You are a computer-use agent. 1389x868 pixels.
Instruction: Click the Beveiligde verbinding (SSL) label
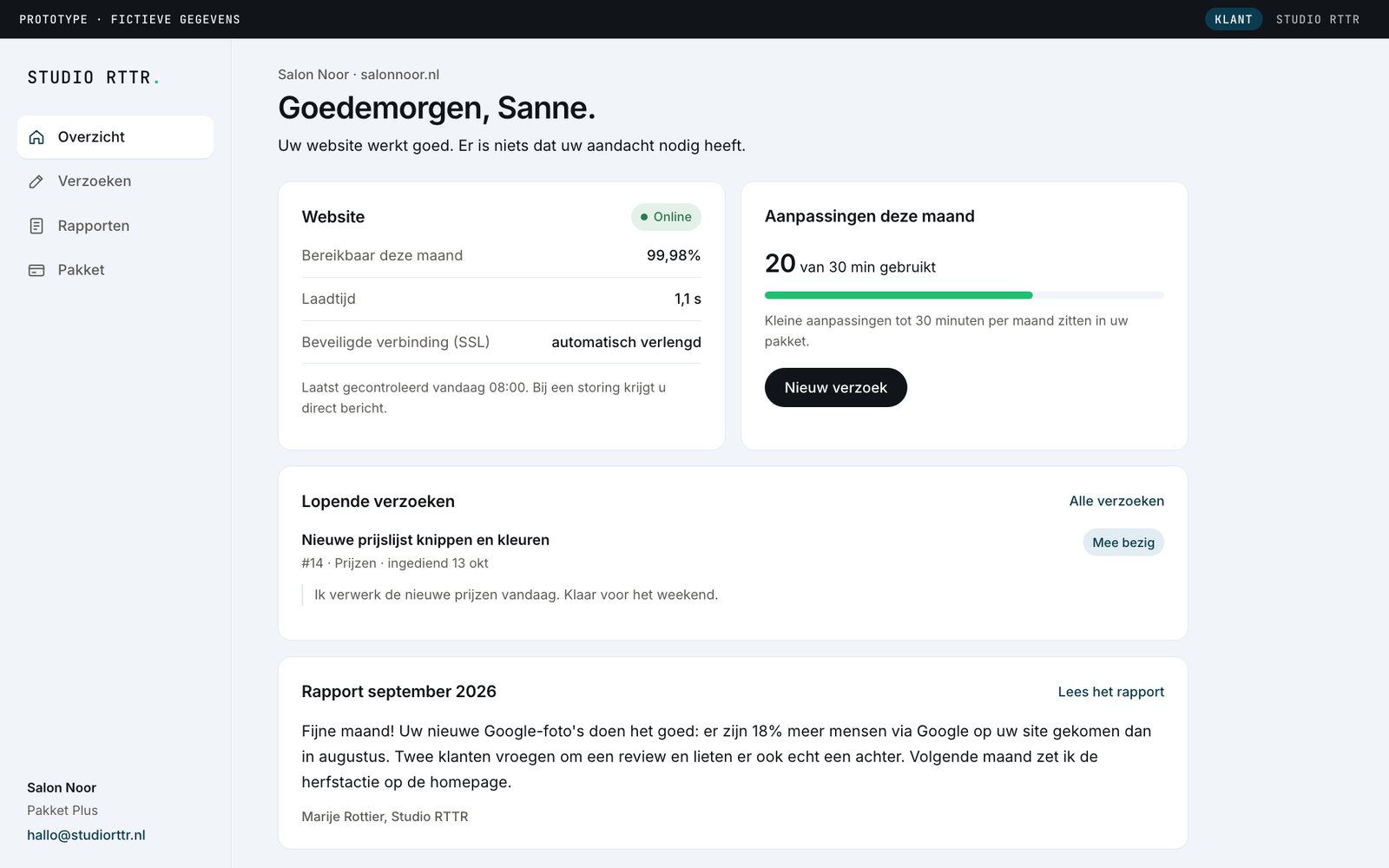[395, 342]
